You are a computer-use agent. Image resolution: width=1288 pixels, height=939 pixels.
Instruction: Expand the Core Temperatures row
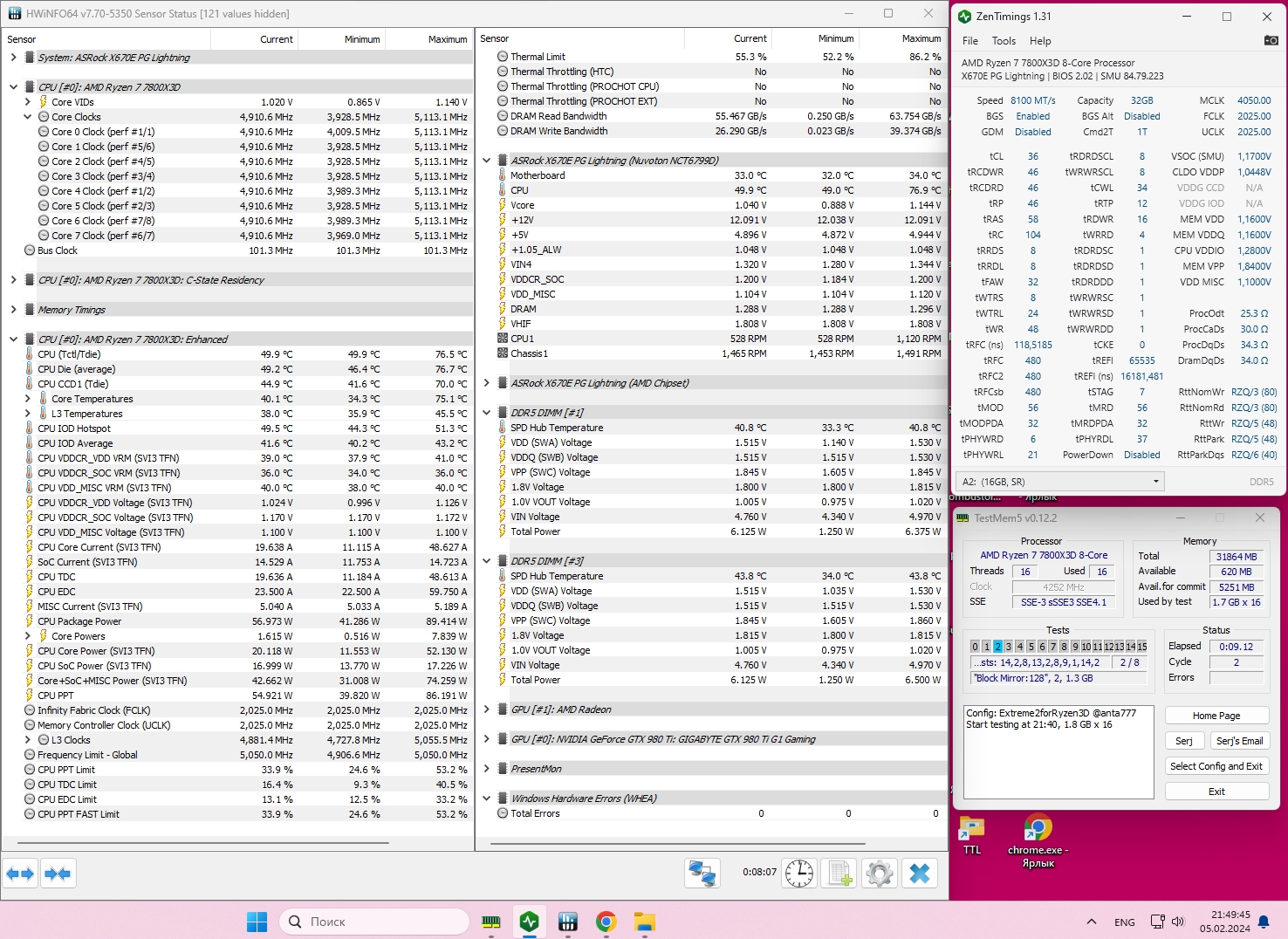27,399
